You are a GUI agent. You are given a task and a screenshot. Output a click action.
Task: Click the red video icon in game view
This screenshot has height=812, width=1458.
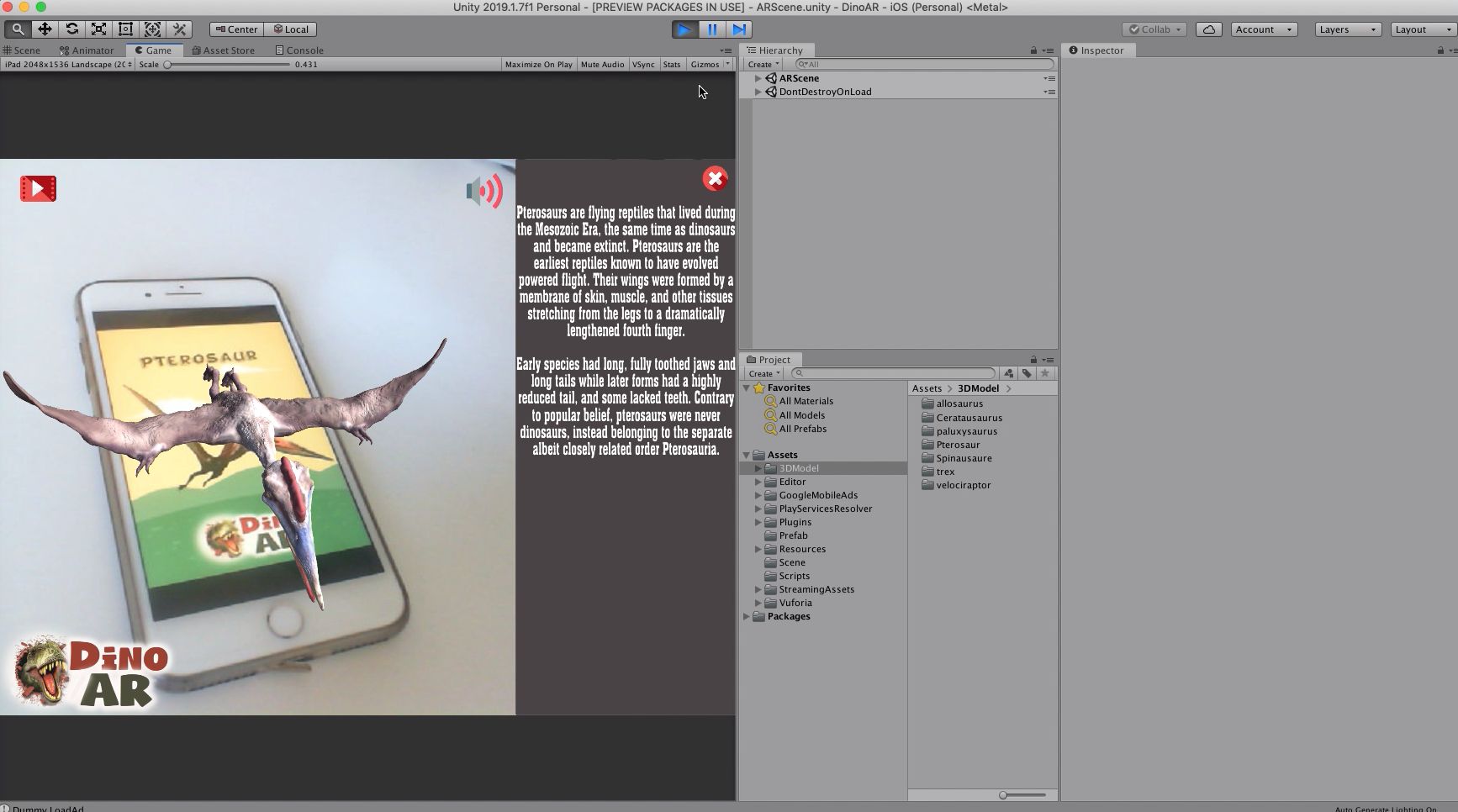(x=38, y=189)
